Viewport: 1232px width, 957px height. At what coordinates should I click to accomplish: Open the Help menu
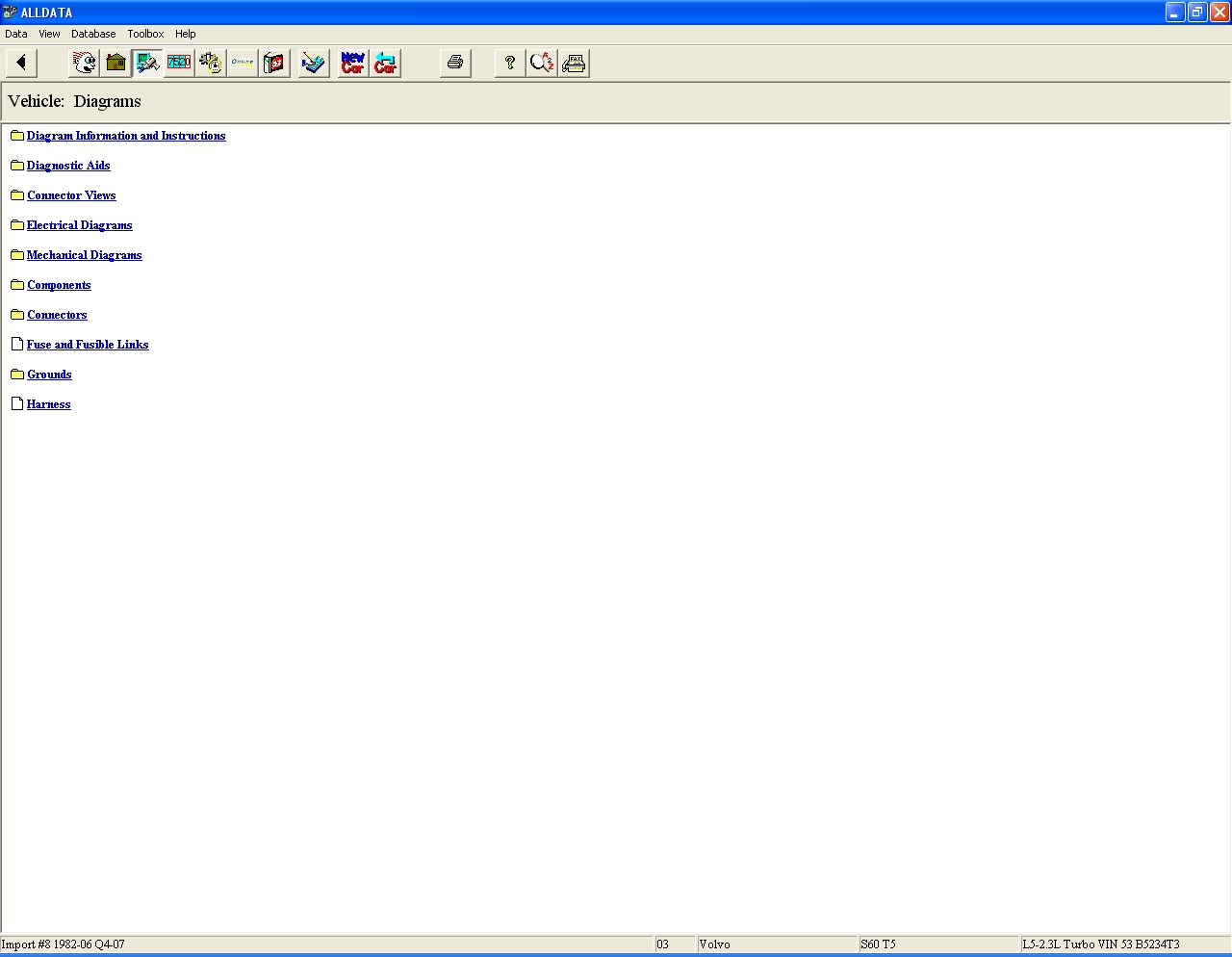186,34
